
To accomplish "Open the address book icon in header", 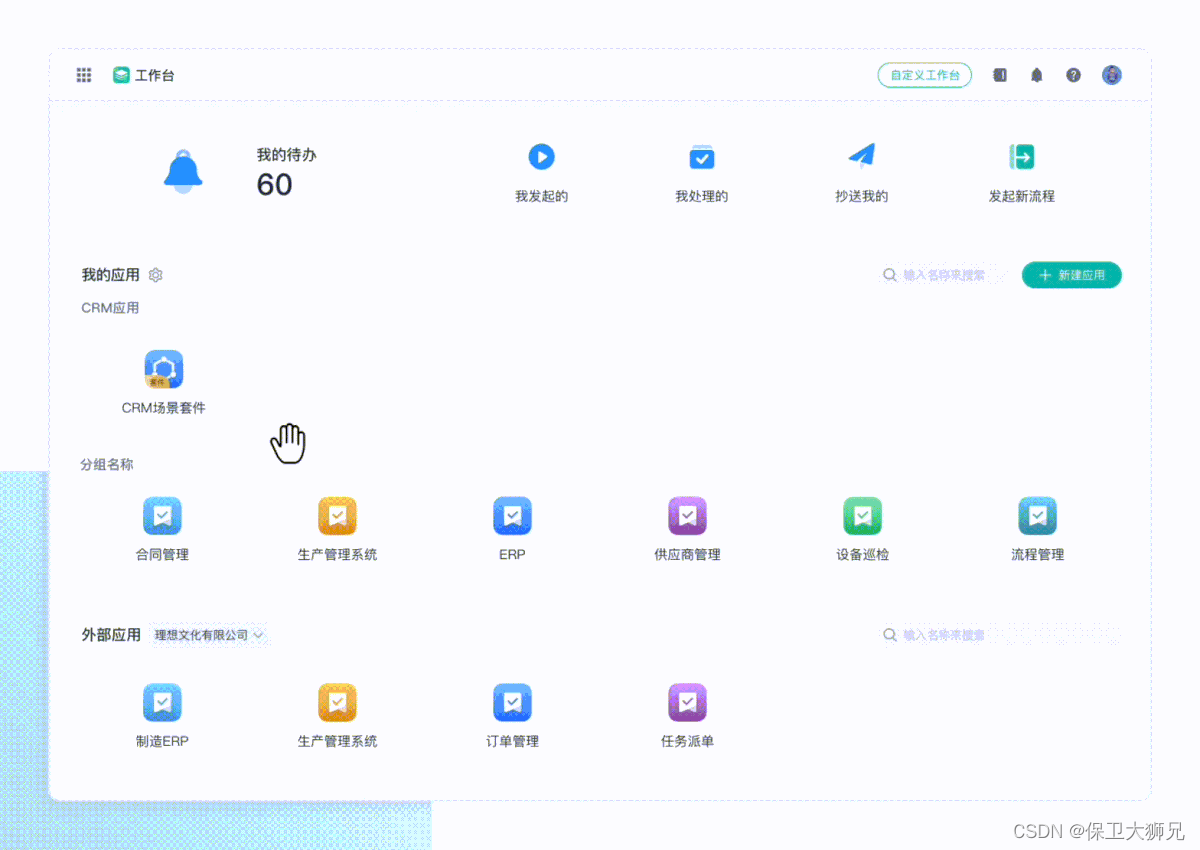I will [x=1000, y=75].
